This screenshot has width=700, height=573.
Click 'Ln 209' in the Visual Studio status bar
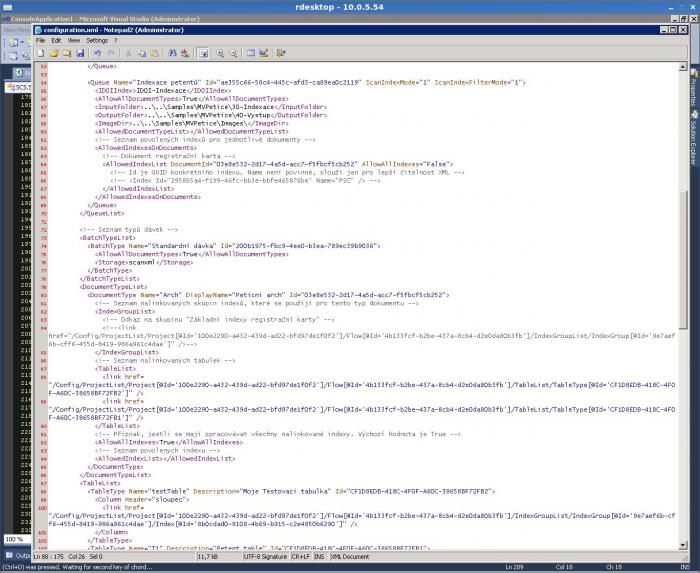(514, 567)
